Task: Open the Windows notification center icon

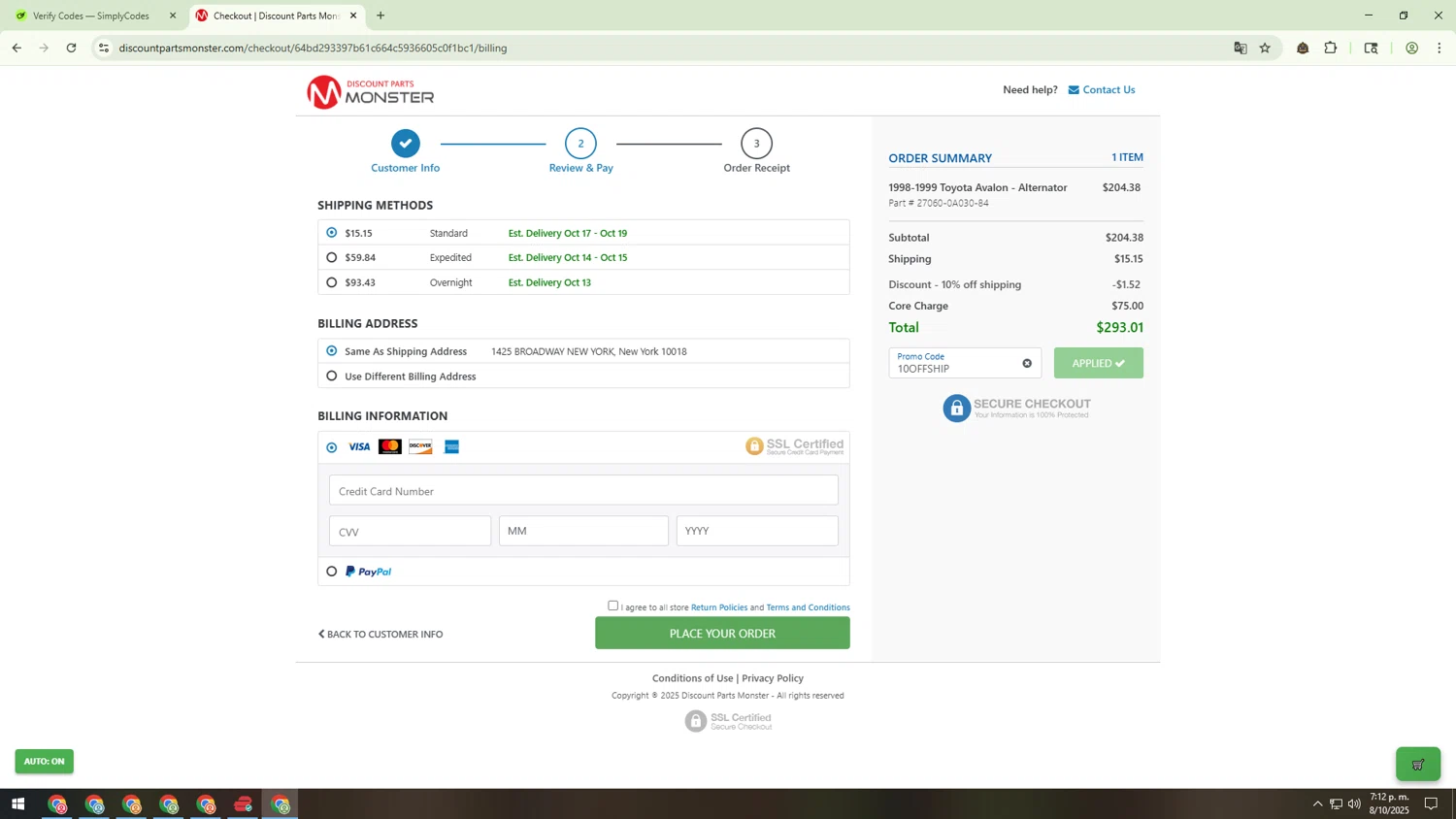Action: point(1431,803)
